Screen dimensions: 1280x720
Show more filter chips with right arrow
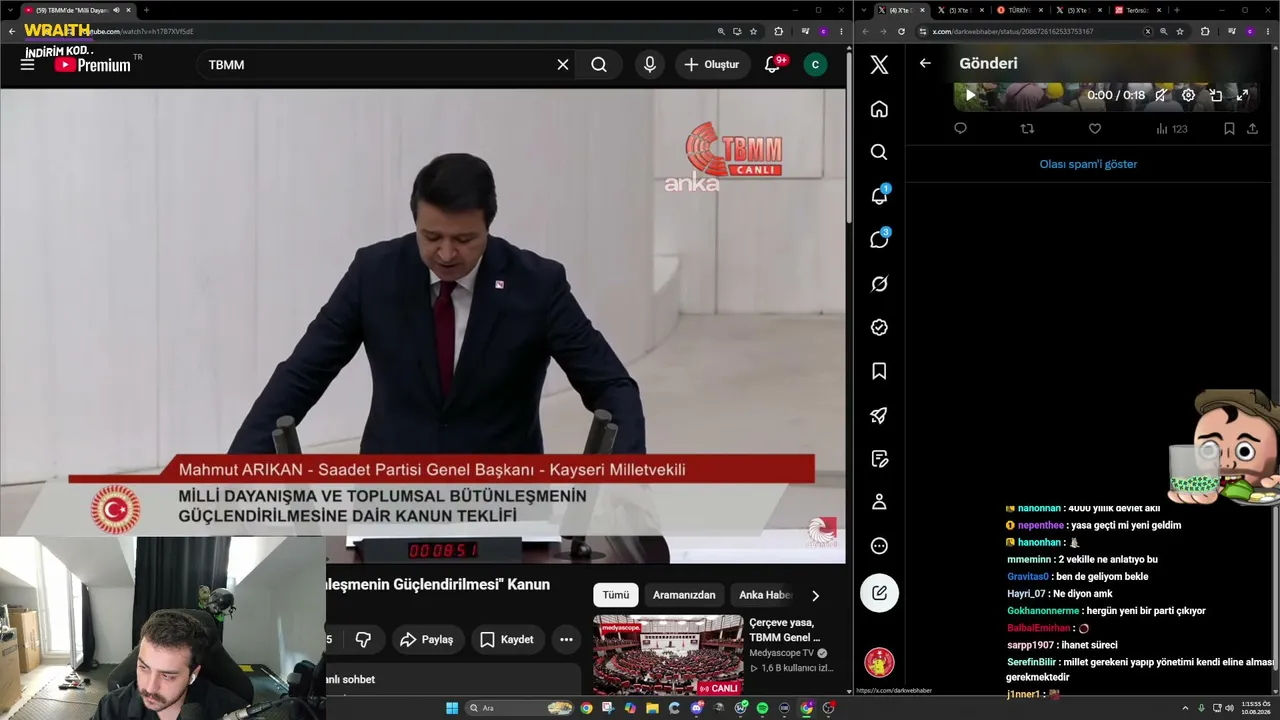coord(815,595)
